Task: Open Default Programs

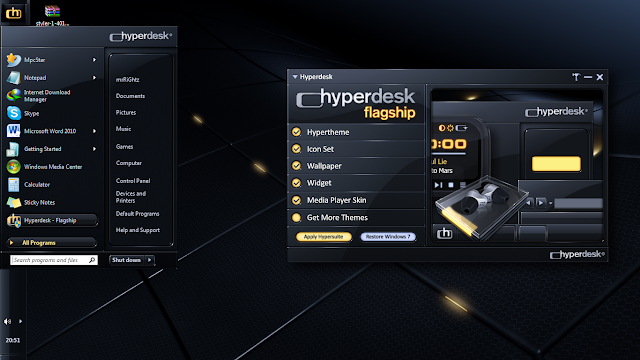Action: (137, 213)
